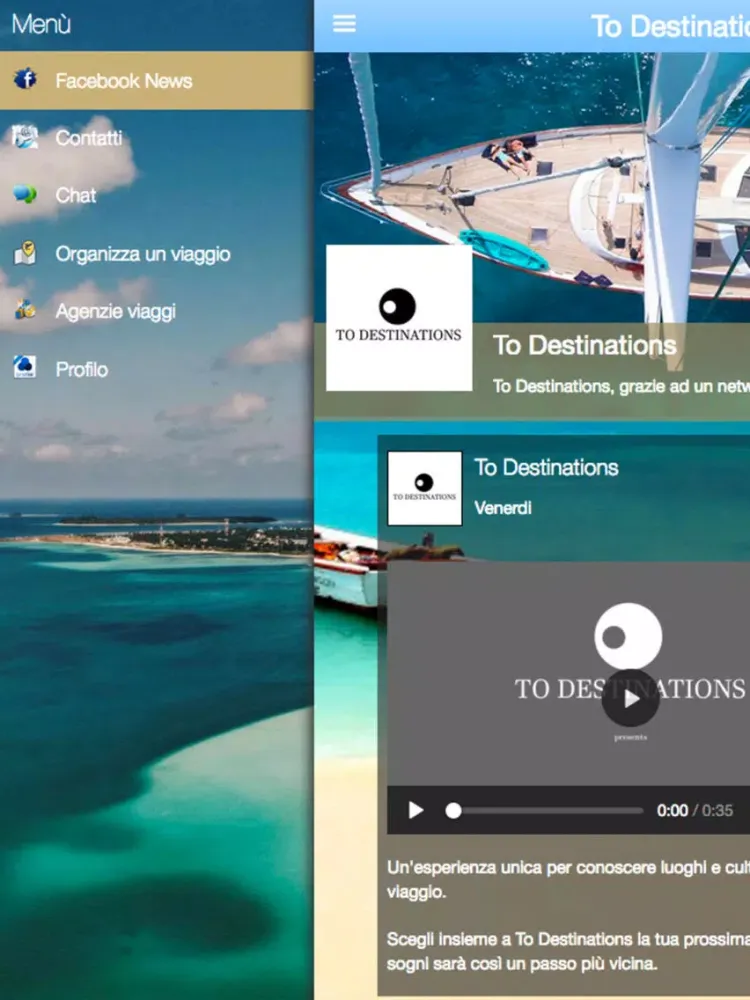Click the Menù header label
Screen dimensions: 750x1000
pyautogui.click(x=41, y=24)
